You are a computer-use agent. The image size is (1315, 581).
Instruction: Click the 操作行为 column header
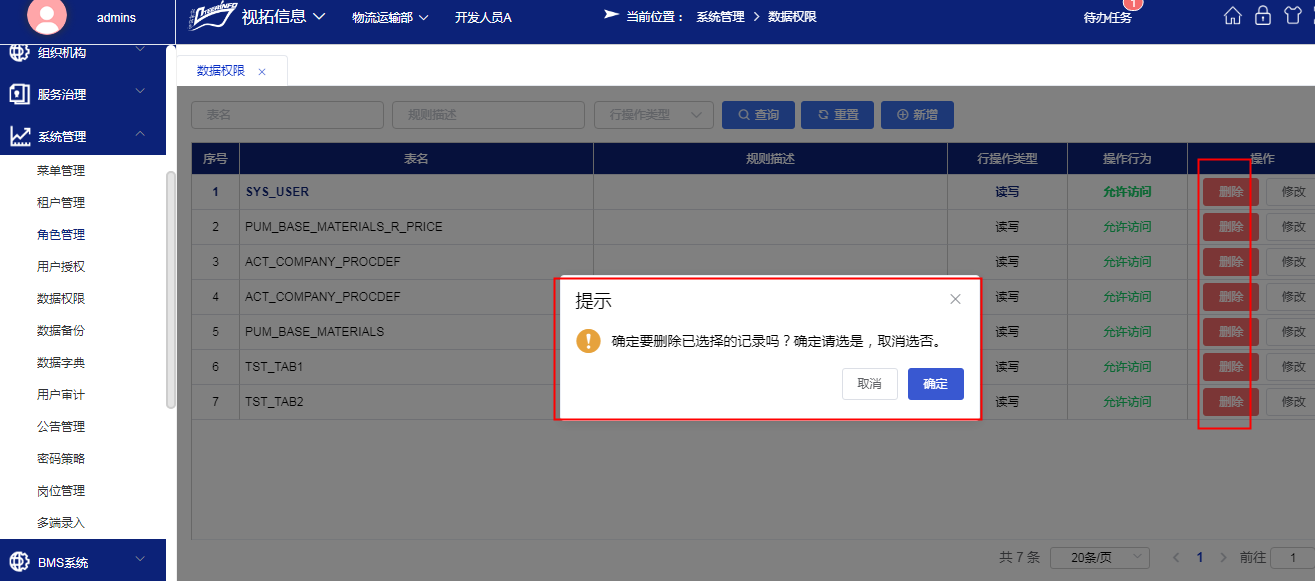tap(1127, 159)
